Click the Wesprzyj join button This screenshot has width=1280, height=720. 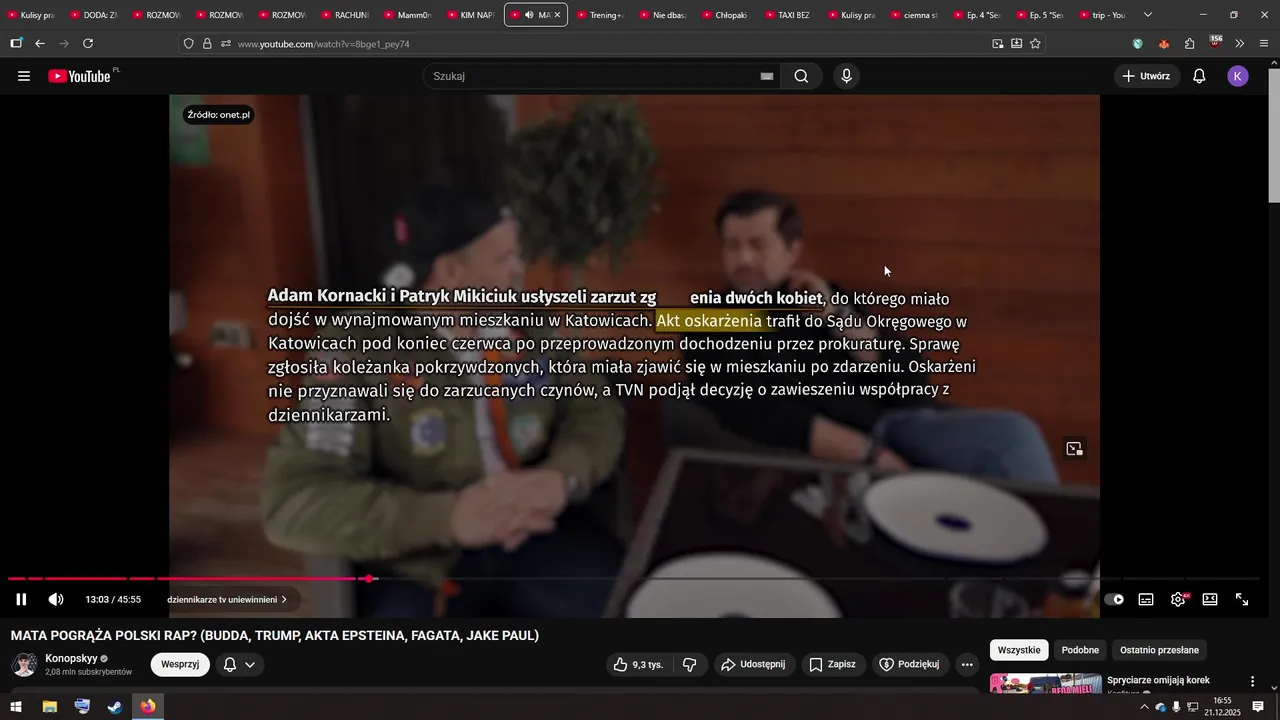pos(180,664)
